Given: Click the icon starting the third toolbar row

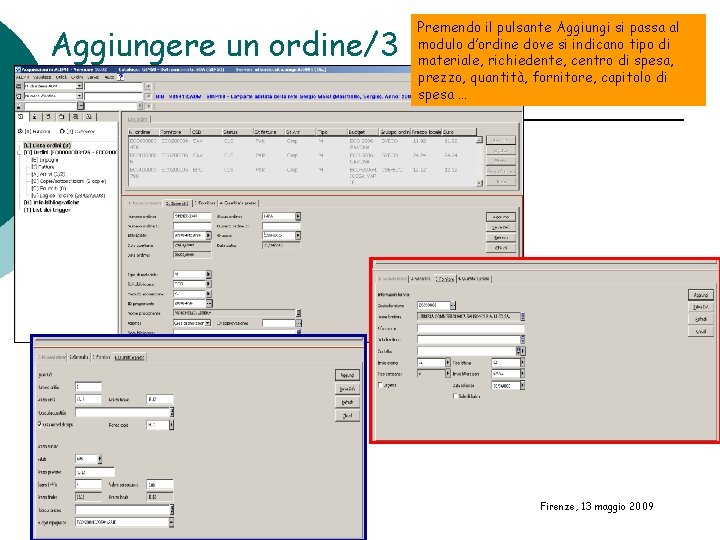Looking at the screenshot, I should 19,106.
